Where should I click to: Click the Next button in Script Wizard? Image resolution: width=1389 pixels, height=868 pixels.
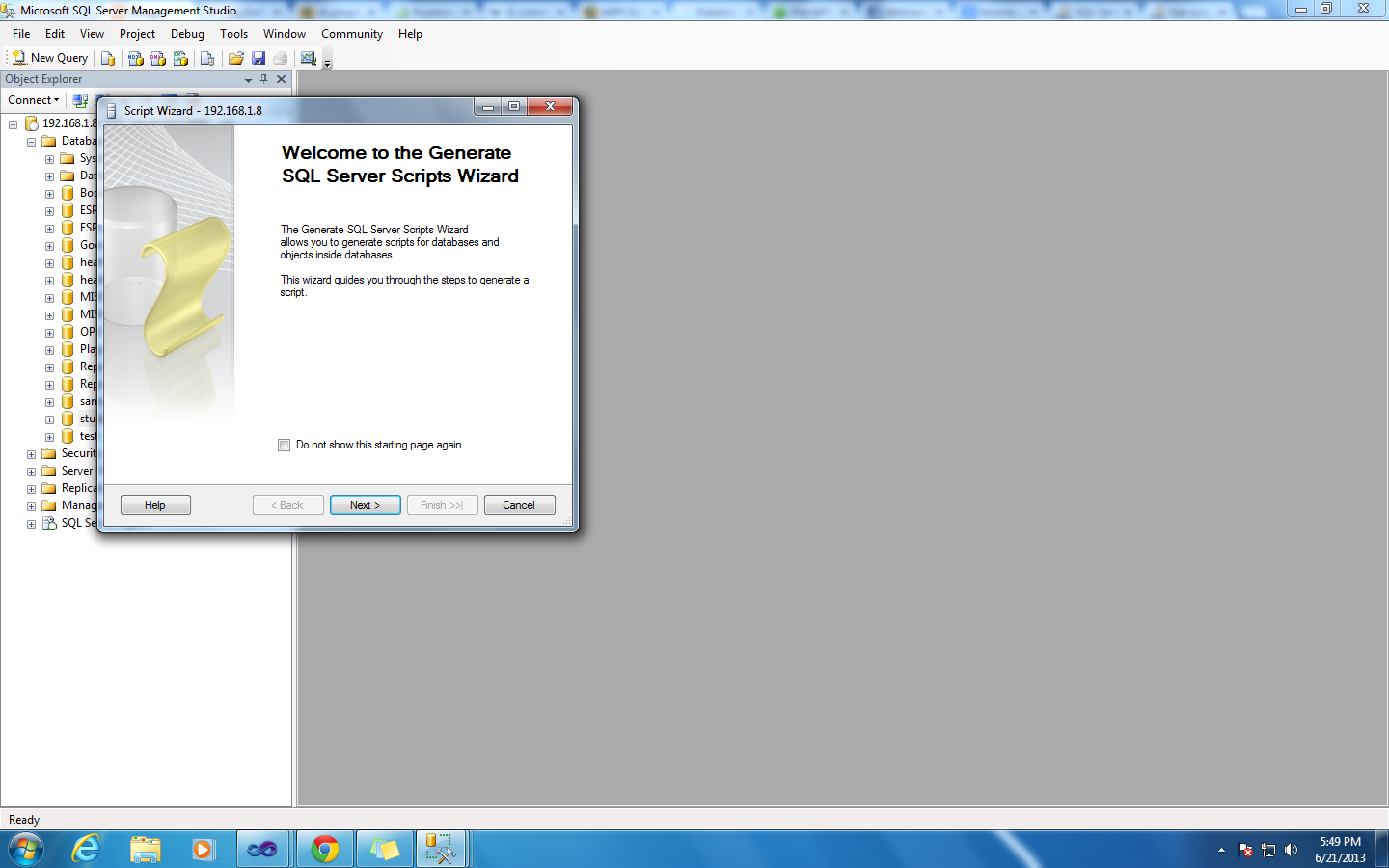(x=366, y=505)
